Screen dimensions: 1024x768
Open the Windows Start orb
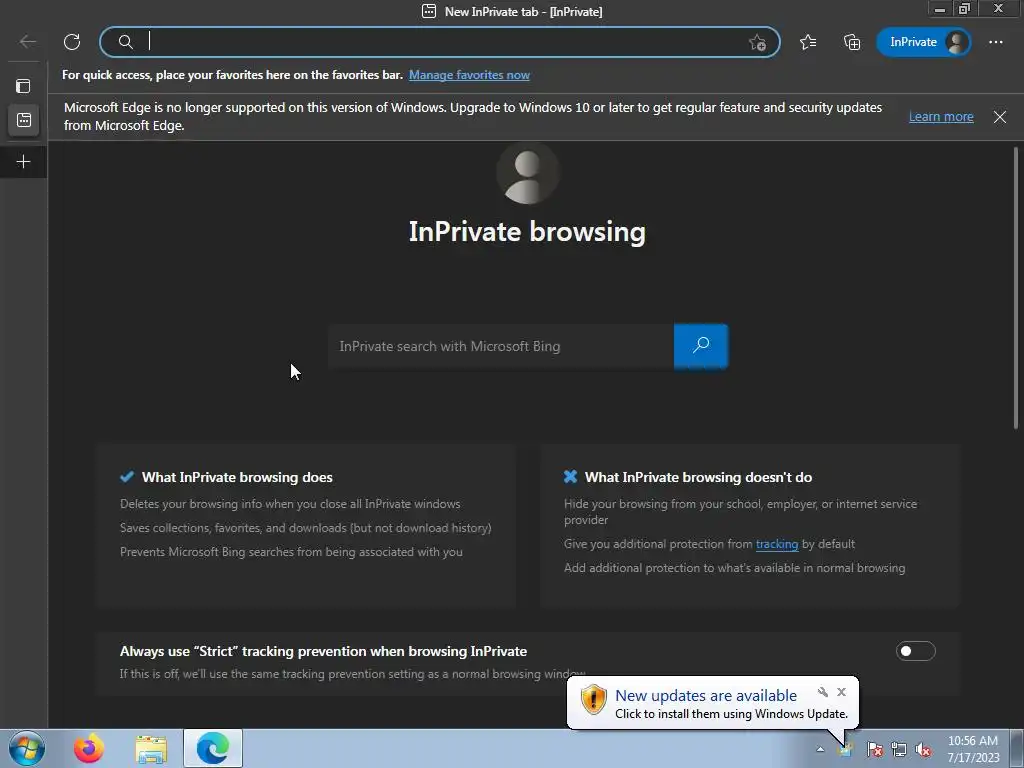[x=27, y=748]
